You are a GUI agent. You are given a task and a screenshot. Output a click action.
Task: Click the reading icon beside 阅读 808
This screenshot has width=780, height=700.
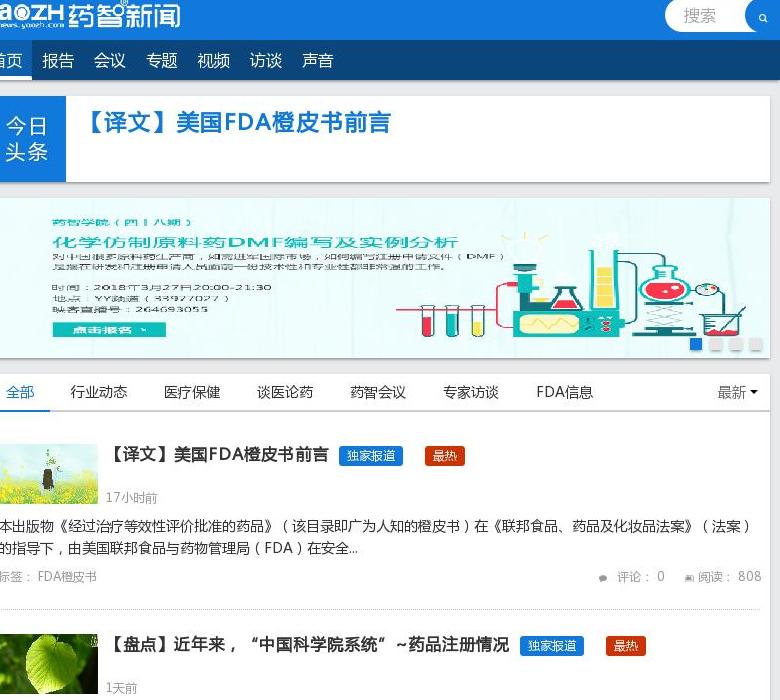tap(689, 578)
